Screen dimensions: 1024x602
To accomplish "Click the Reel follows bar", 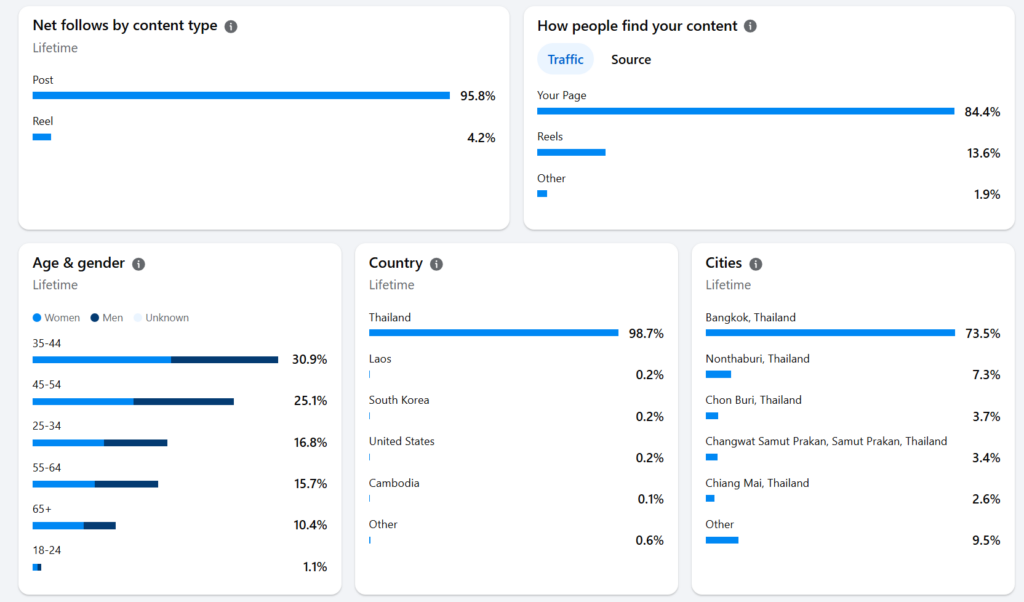I will pyautogui.click(x=42, y=137).
